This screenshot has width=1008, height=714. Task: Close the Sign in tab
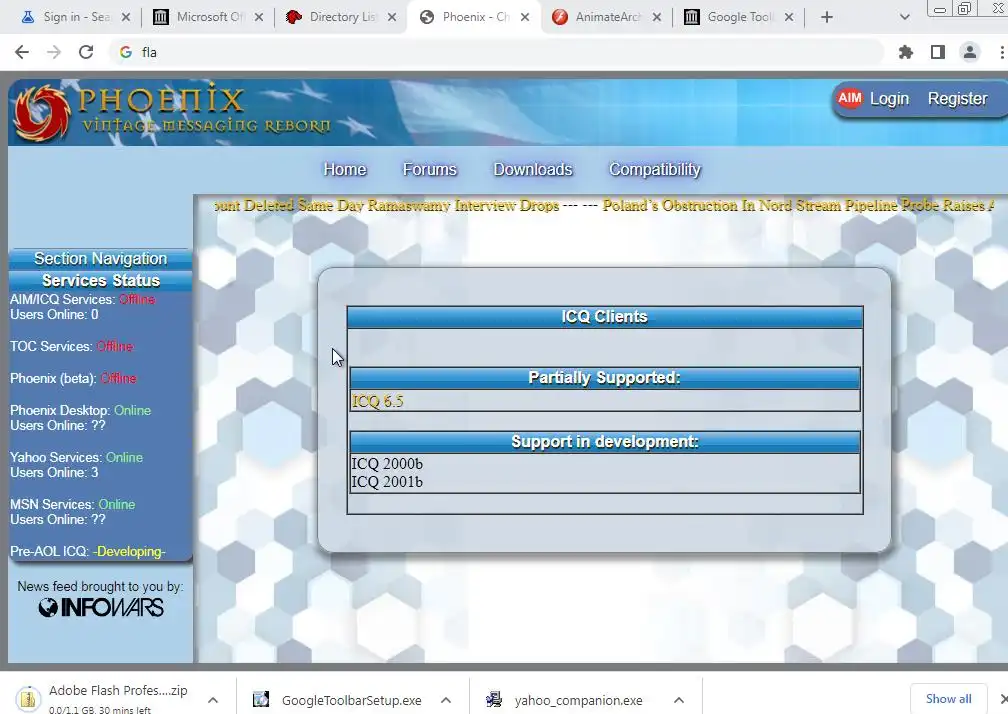coord(126,17)
